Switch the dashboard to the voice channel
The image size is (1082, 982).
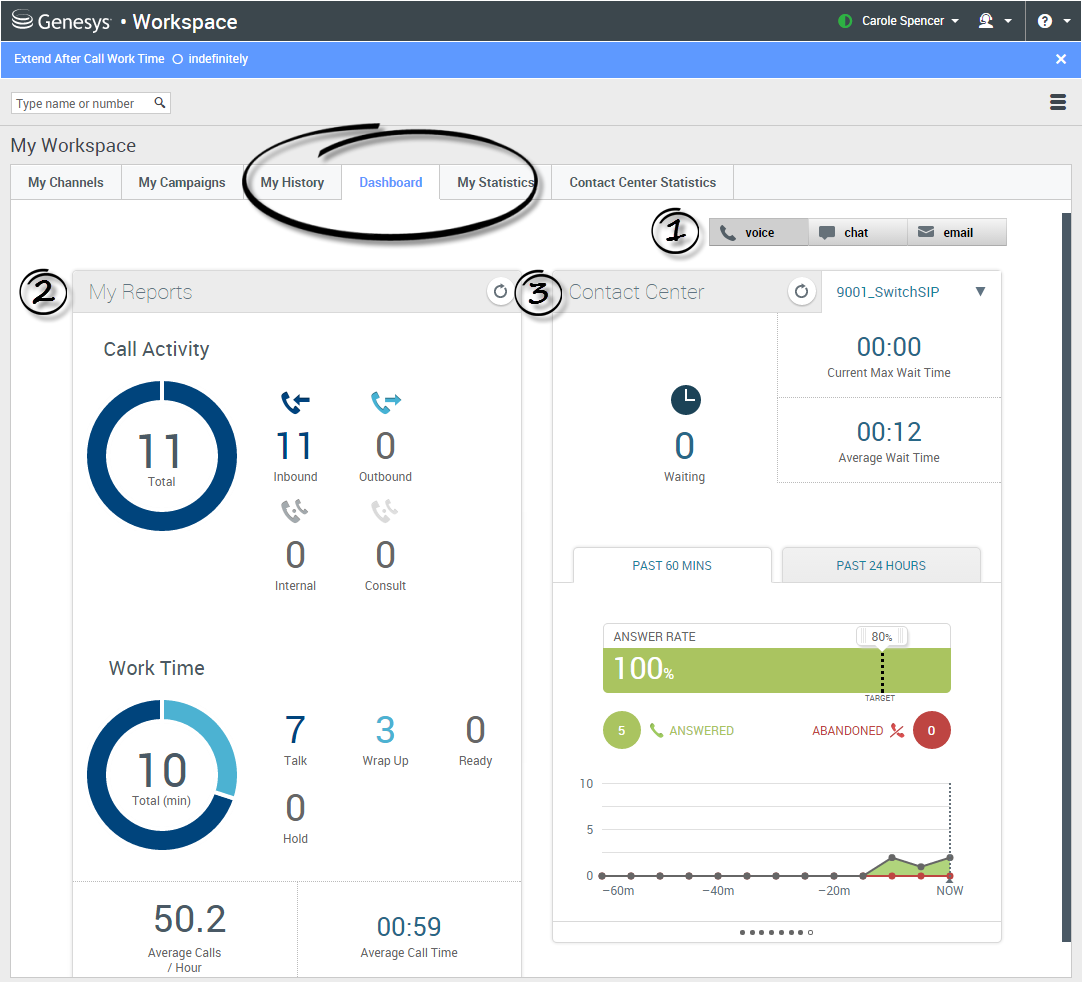click(758, 232)
